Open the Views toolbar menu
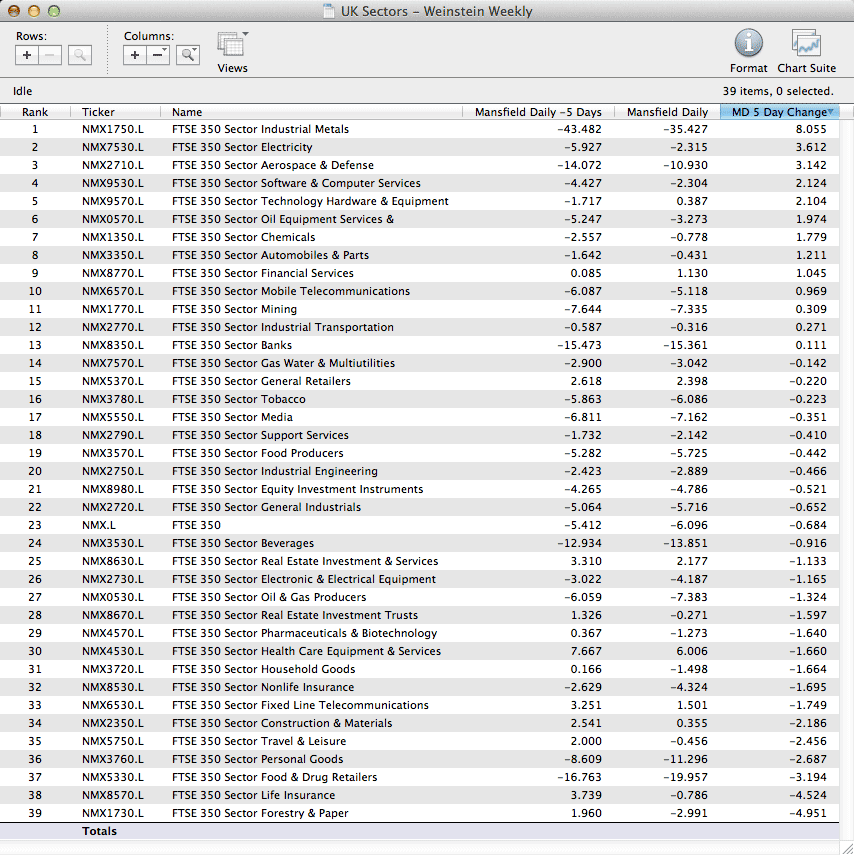The width and height of the screenshot is (854, 855). coord(232,46)
